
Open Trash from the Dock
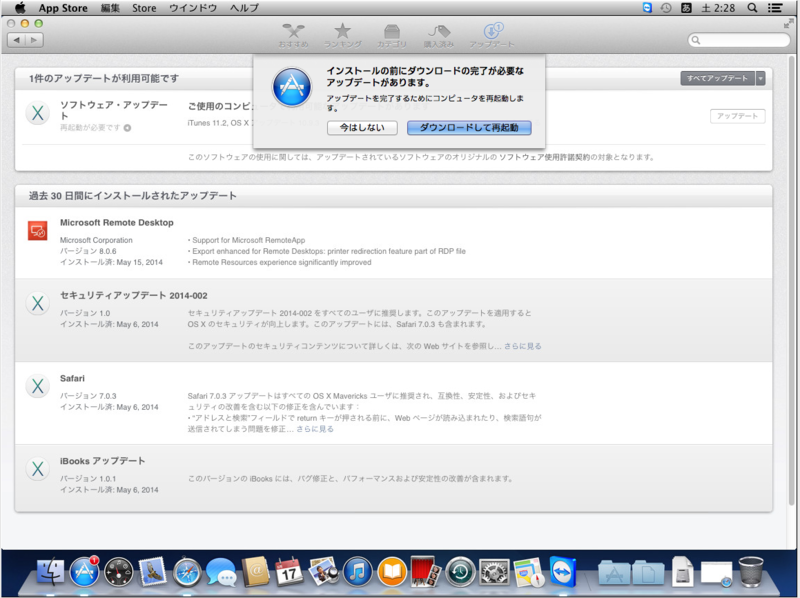pyautogui.click(x=751, y=571)
